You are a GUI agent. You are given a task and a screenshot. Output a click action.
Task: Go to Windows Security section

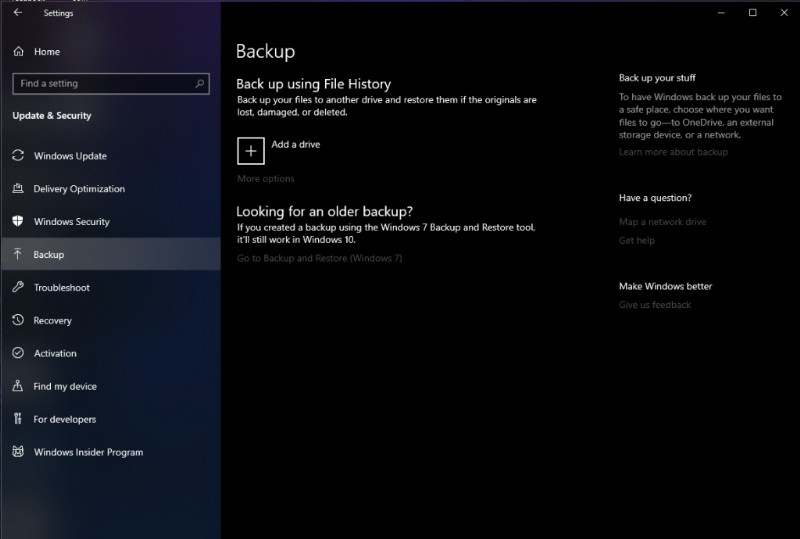pyautogui.click(x=71, y=222)
